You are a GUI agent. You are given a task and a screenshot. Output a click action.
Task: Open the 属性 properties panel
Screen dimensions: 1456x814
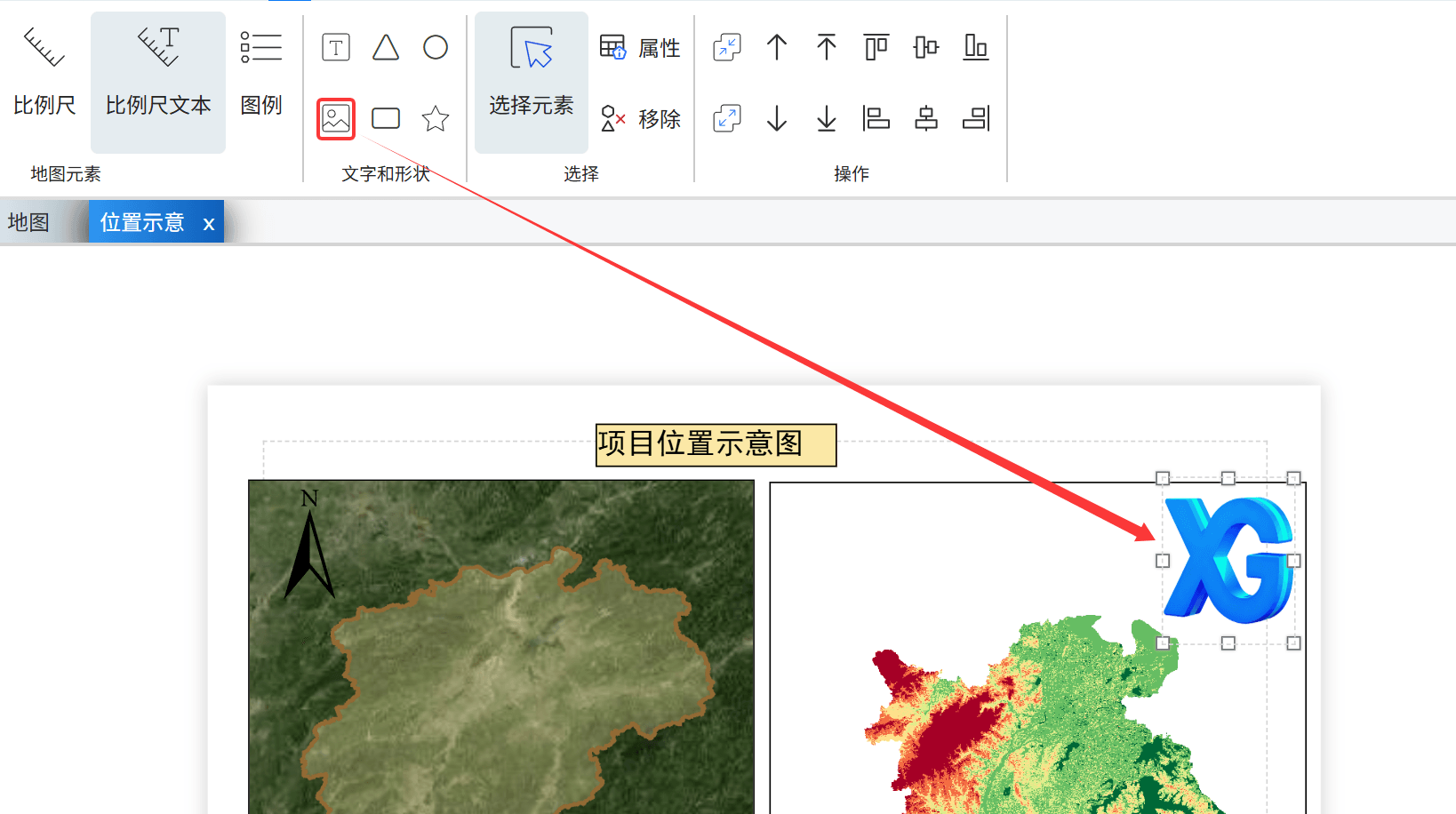coord(640,47)
